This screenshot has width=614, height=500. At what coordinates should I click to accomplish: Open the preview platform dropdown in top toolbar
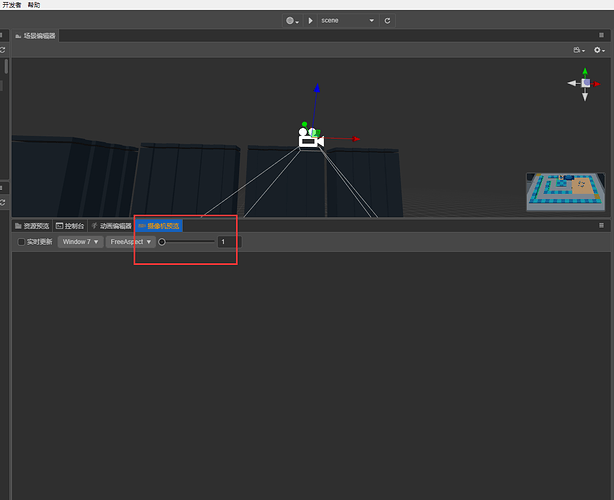tap(292, 21)
